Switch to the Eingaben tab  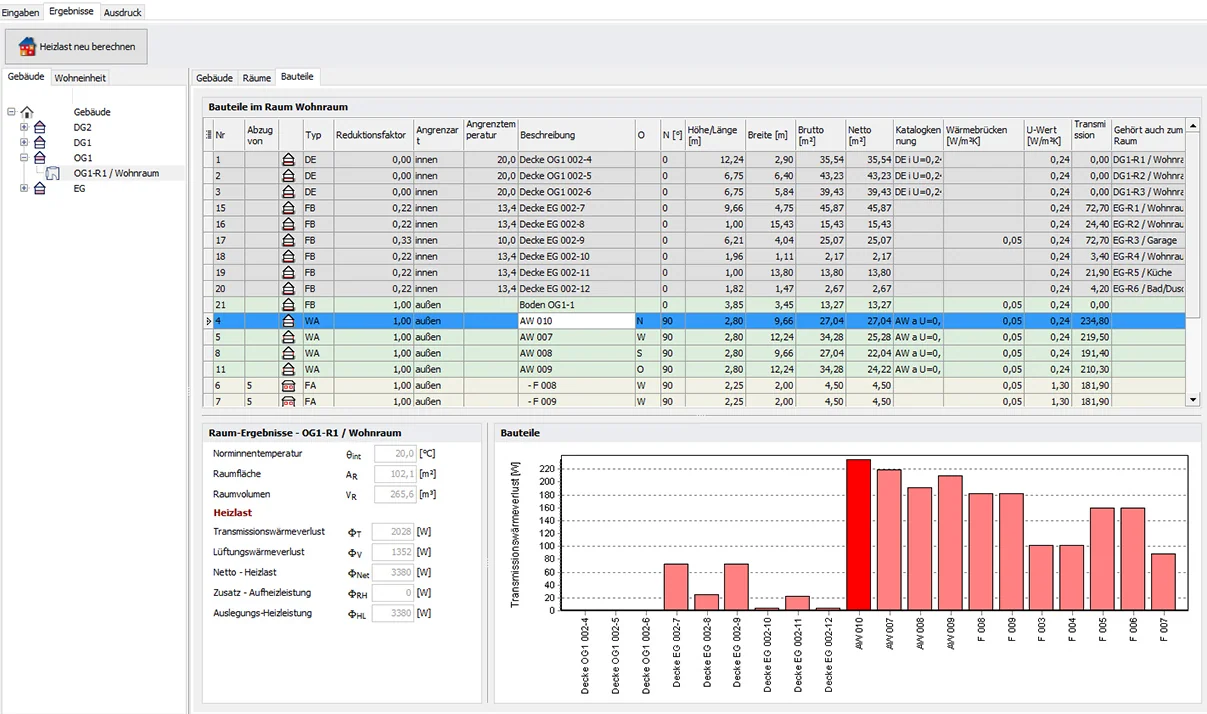(21, 11)
